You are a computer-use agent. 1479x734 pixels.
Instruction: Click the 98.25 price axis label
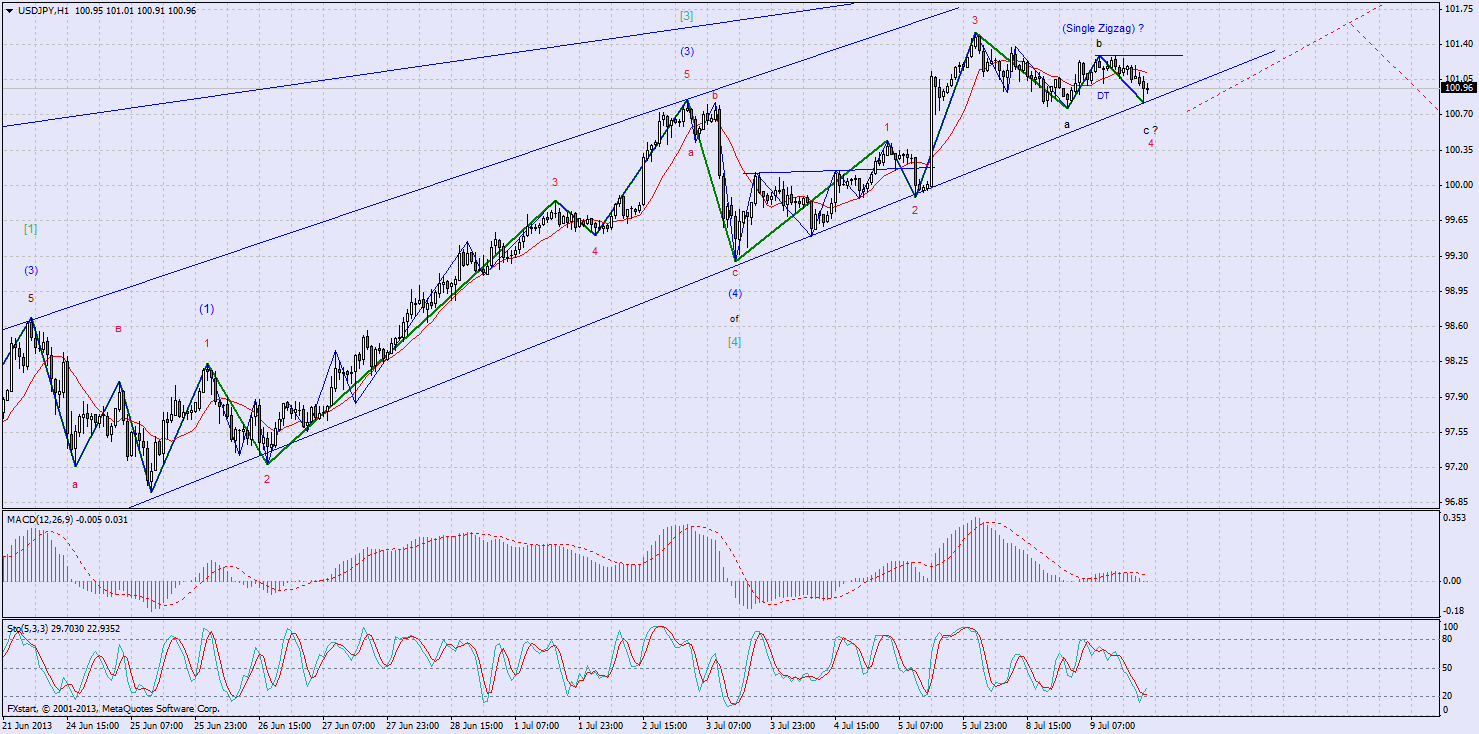click(1457, 361)
